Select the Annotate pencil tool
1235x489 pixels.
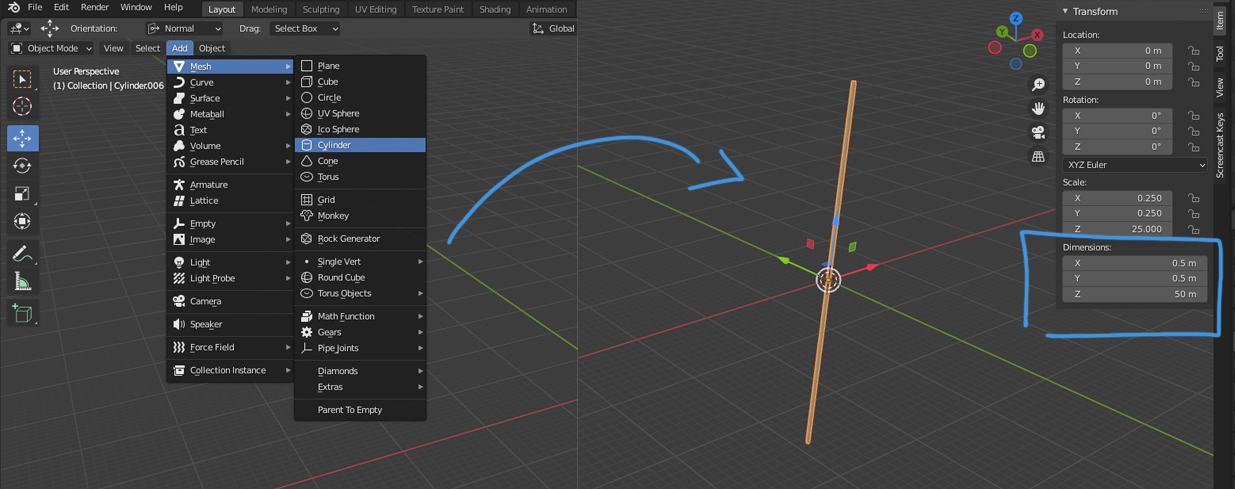click(x=22, y=255)
